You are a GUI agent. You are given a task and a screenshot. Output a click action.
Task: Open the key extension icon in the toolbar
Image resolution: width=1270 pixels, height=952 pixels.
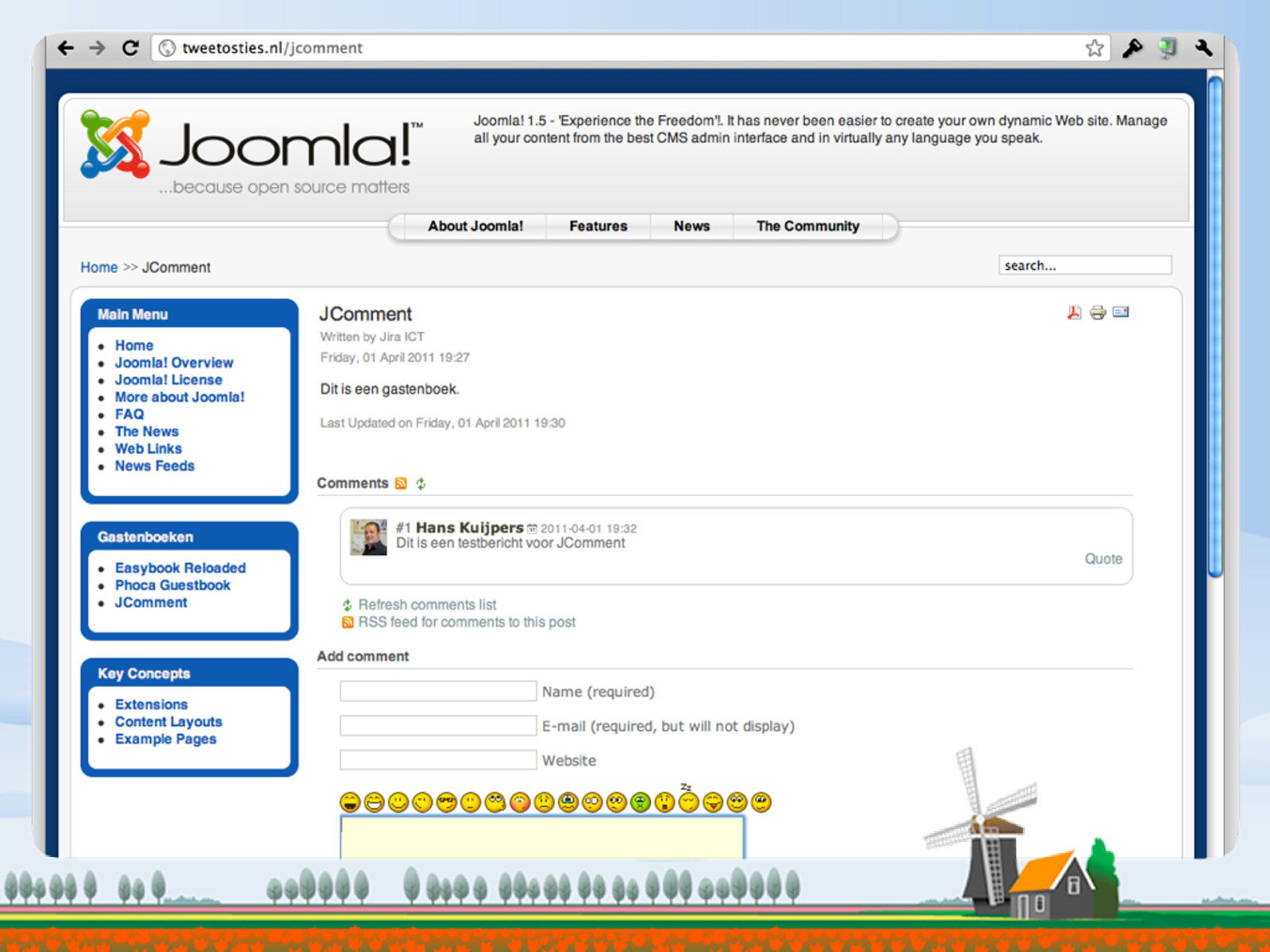(1132, 48)
